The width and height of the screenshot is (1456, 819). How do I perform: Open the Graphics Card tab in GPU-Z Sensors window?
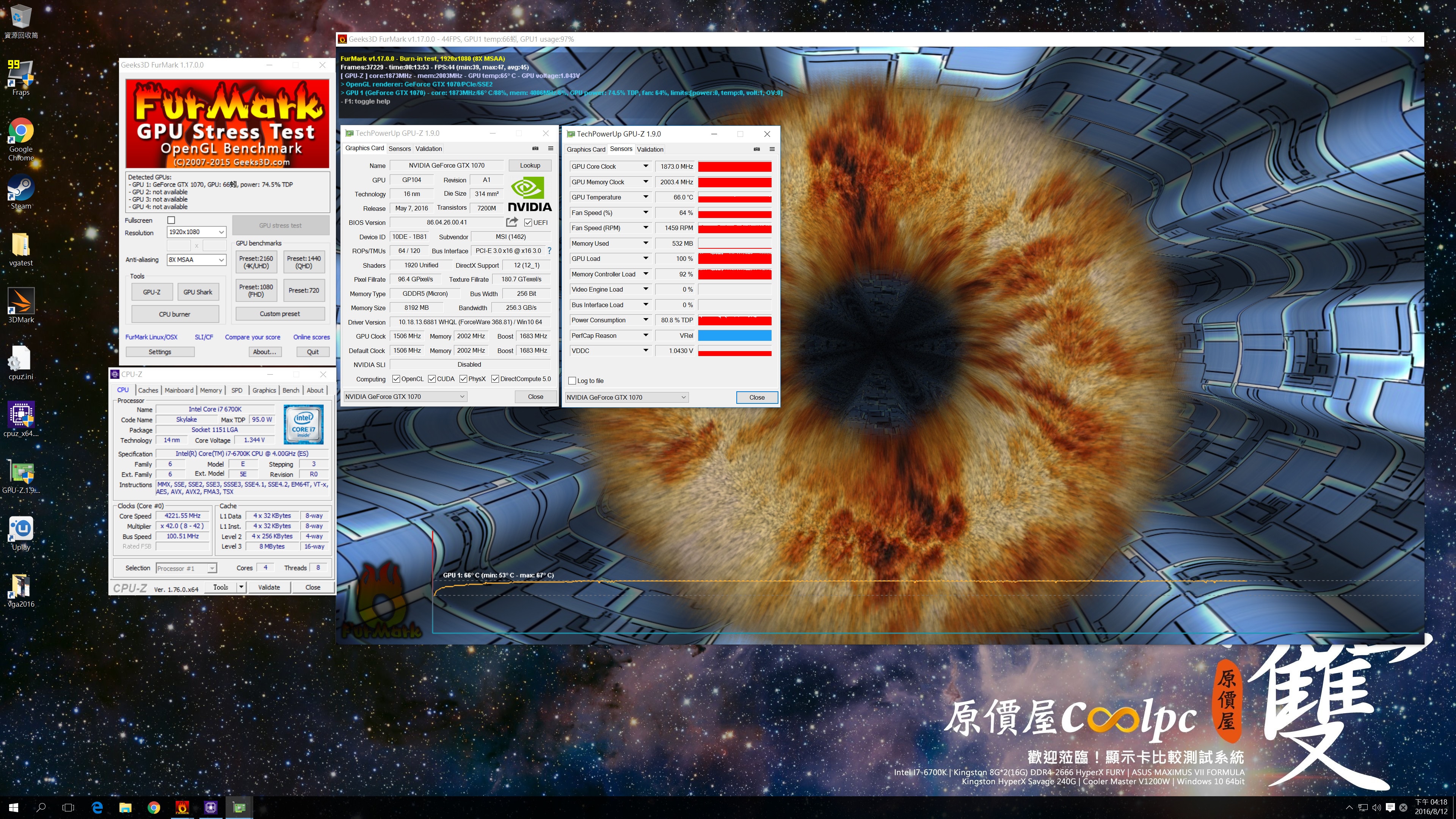pos(585,149)
